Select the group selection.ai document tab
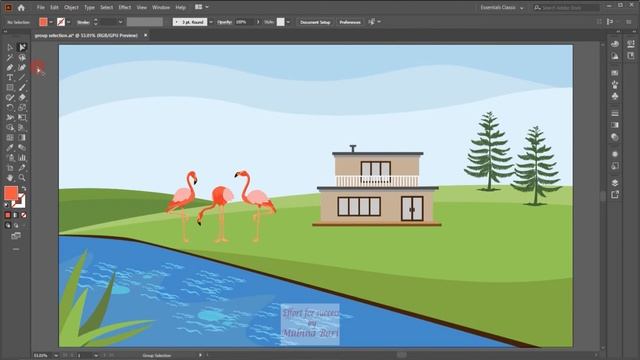Image resolution: width=640 pixels, height=360 pixels. tap(86, 36)
